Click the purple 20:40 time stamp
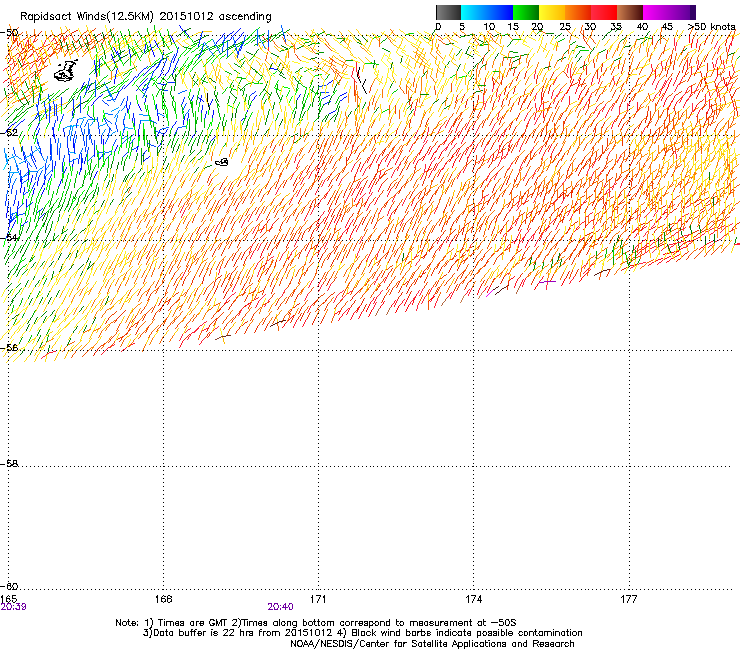This screenshot has width=740, height=650. 280,607
